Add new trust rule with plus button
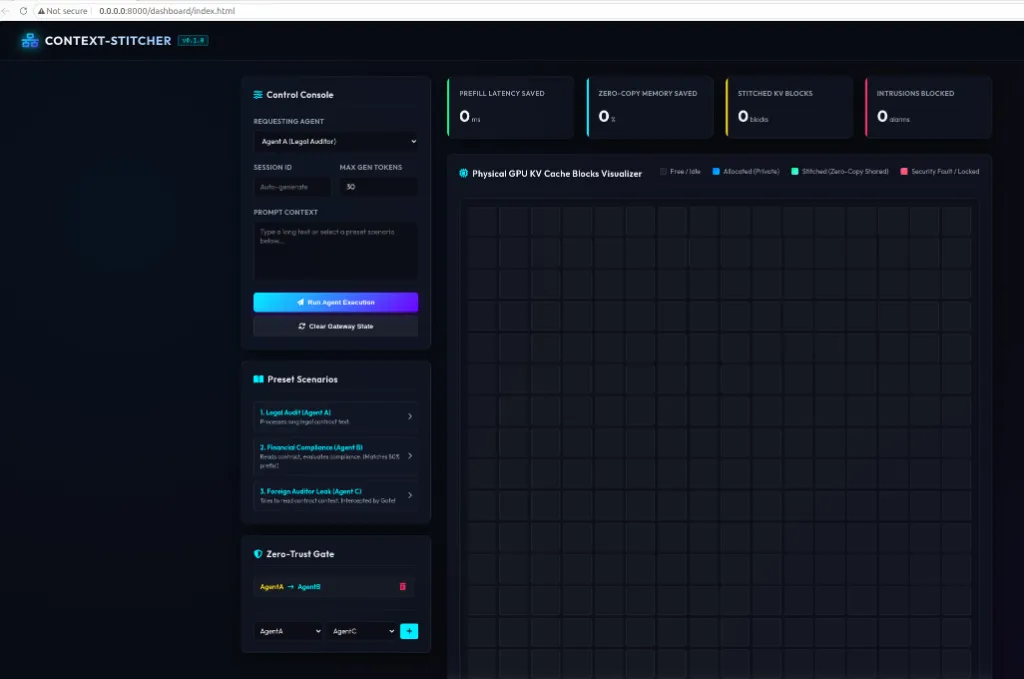 point(409,631)
